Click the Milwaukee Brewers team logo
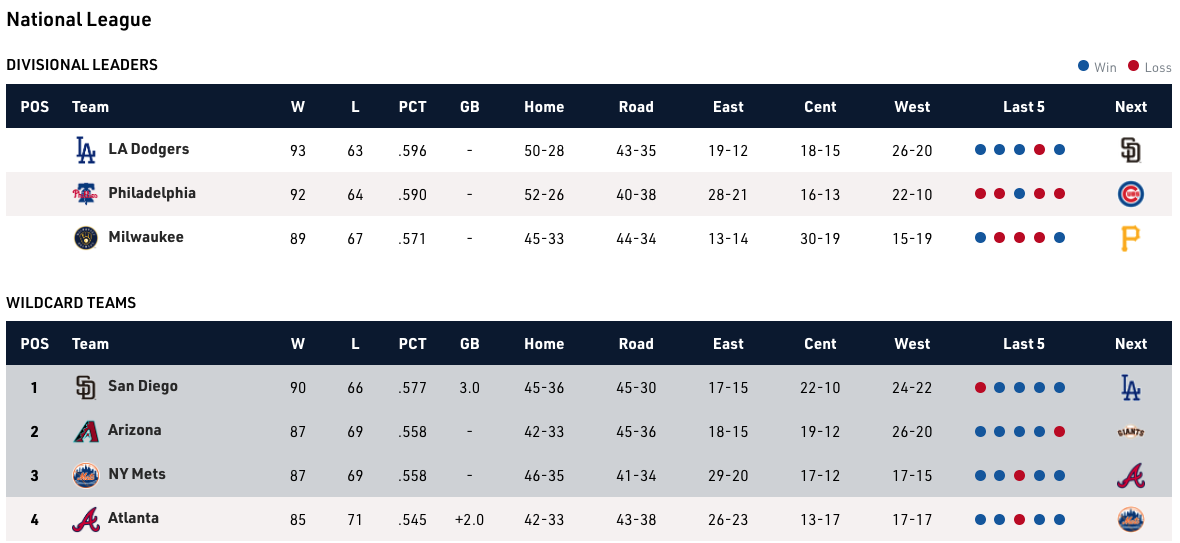The image size is (1180, 543). [86, 238]
